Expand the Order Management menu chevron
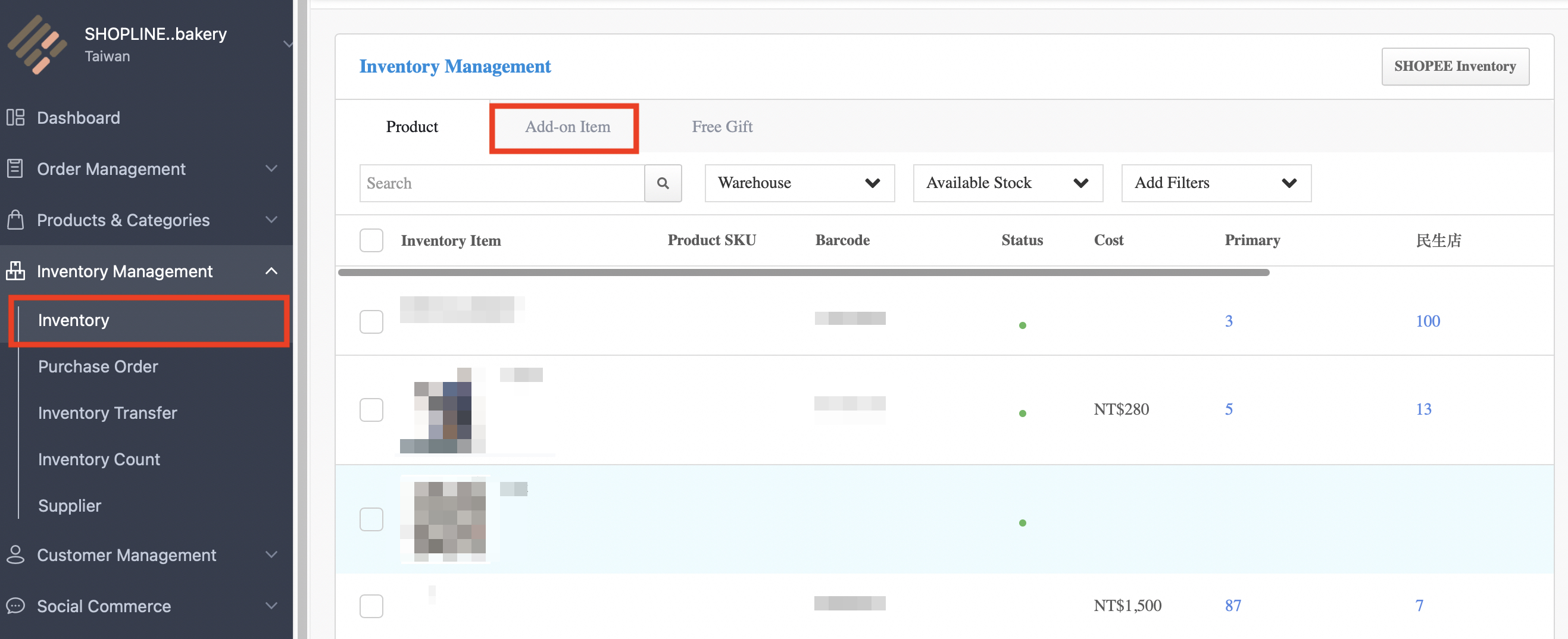 click(x=271, y=168)
